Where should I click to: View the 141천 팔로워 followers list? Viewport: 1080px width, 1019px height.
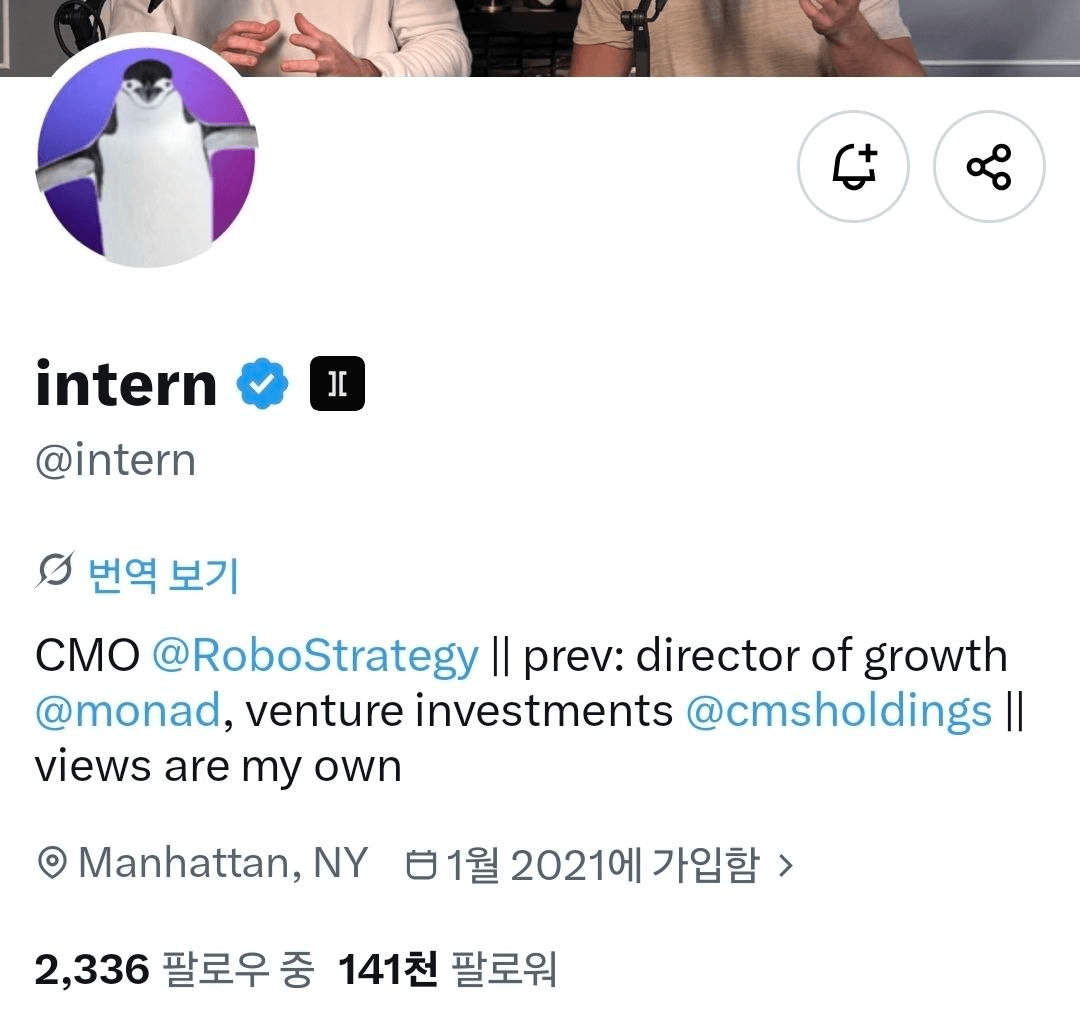pyautogui.click(x=447, y=969)
